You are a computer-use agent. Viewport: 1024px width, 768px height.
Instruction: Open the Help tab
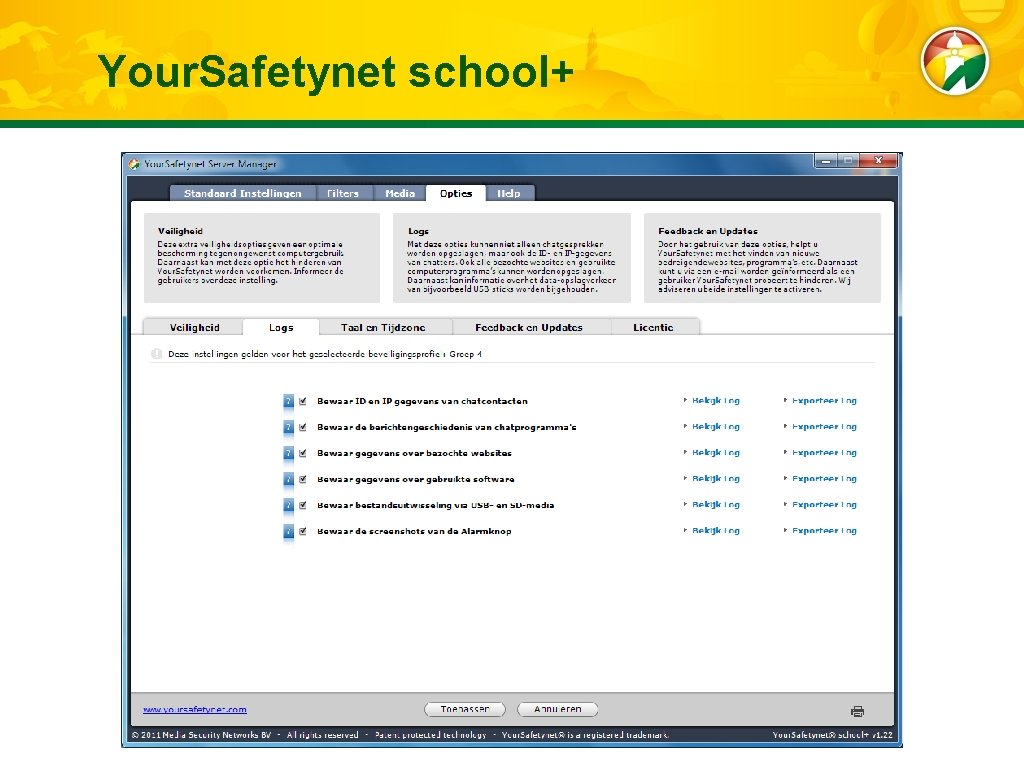click(x=509, y=193)
